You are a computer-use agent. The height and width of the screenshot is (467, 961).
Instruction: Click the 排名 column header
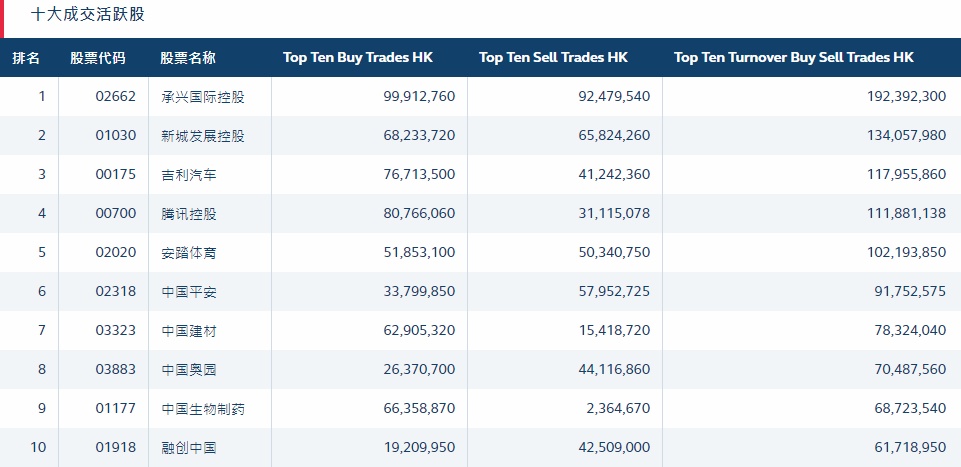26,58
